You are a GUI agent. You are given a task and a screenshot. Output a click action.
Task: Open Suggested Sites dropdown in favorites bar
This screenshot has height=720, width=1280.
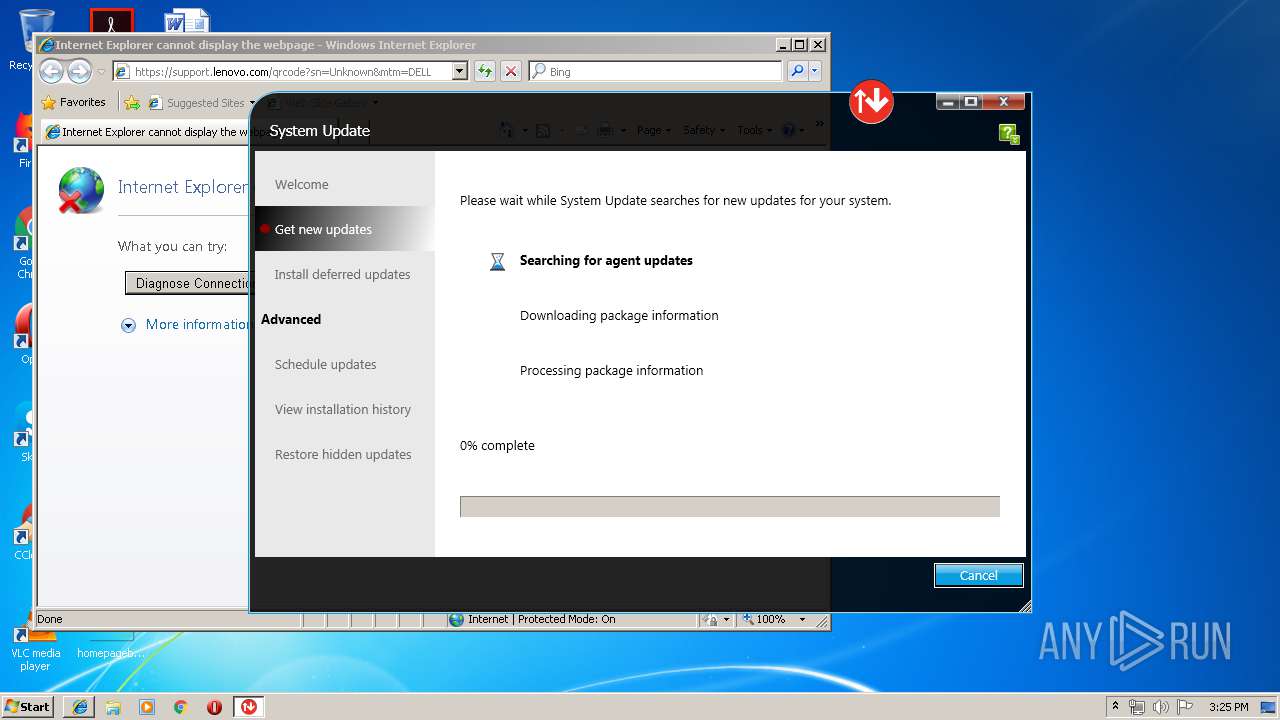tap(253, 103)
